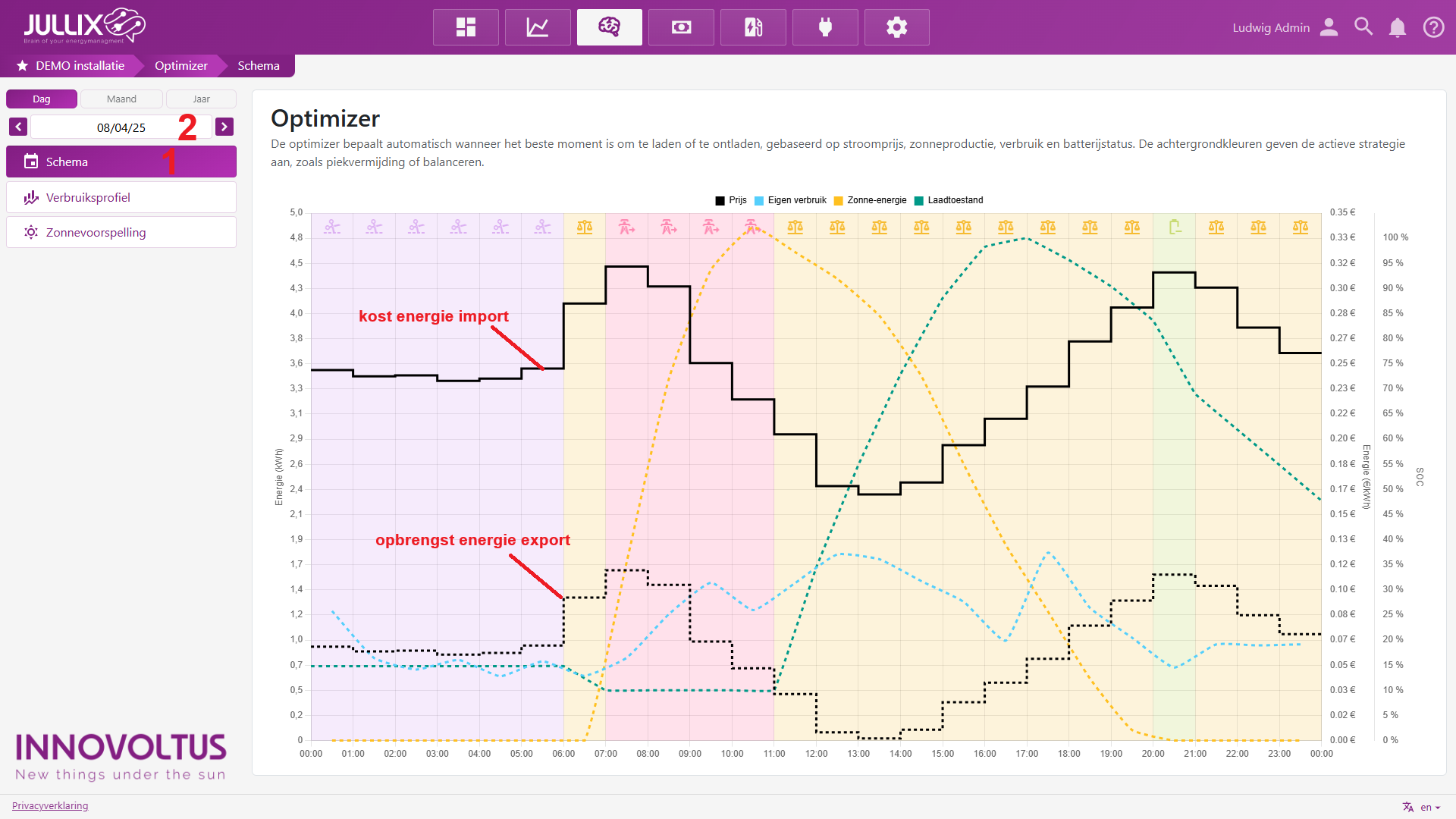The width and height of the screenshot is (1456, 819).
Task: Open the Privacyverklaring link
Action: tap(50, 805)
